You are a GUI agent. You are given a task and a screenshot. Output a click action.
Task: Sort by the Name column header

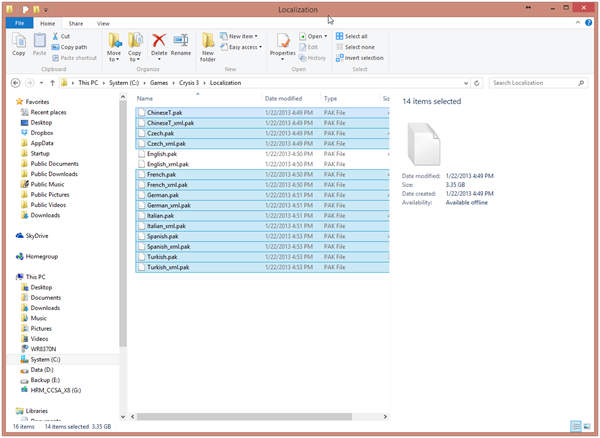(198, 98)
